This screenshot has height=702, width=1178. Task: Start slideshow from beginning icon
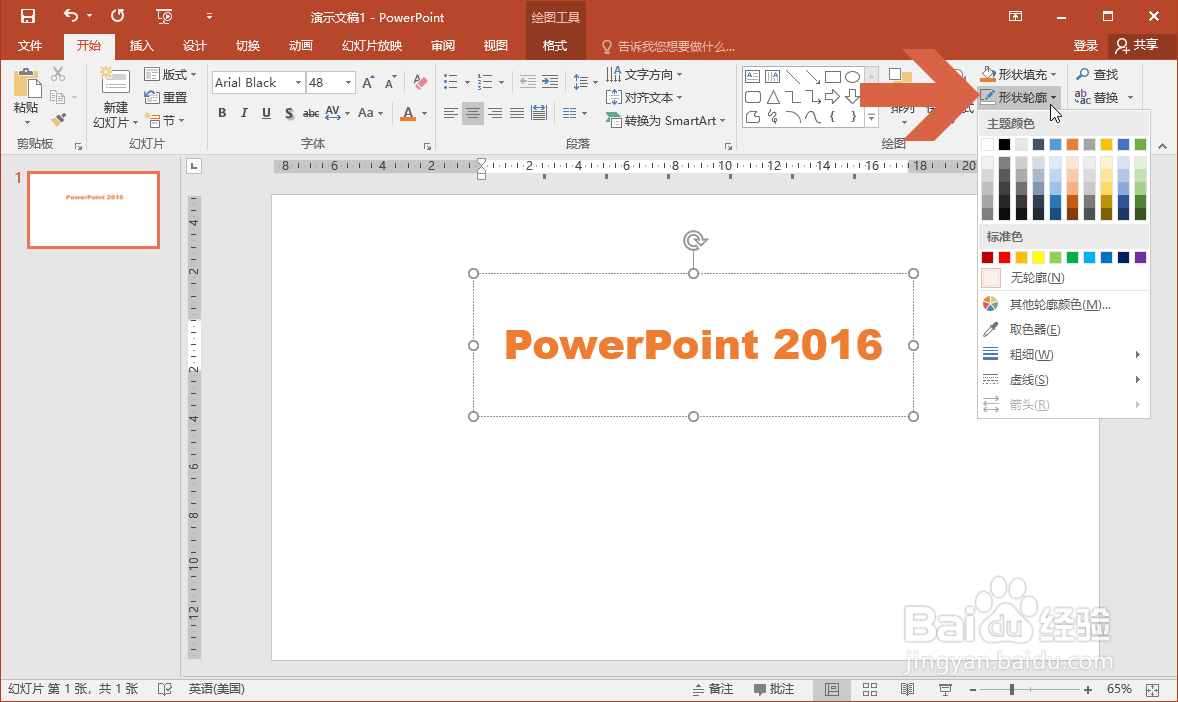164,16
